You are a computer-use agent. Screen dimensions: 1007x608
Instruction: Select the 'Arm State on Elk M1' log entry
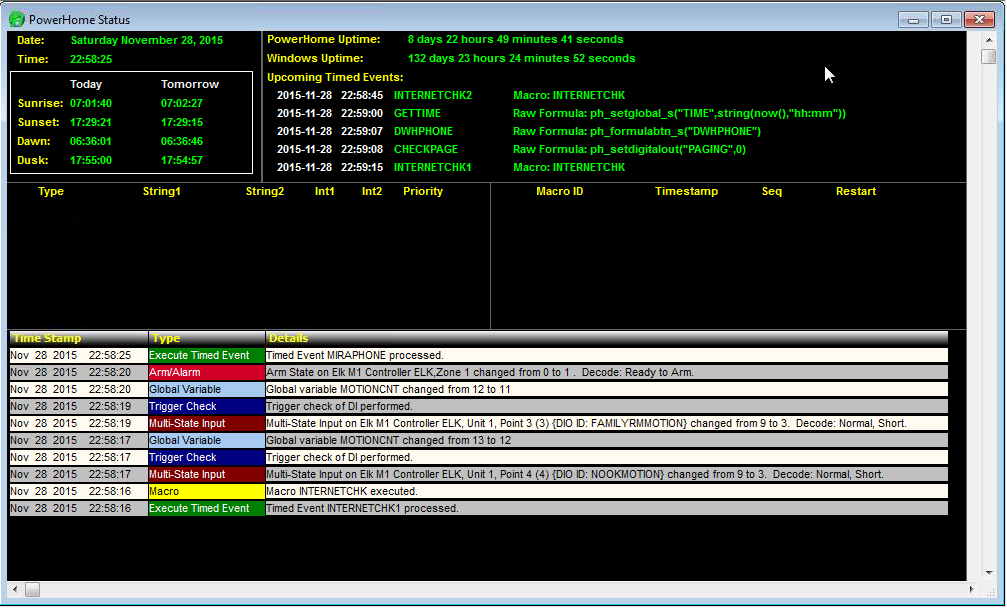click(606, 372)
